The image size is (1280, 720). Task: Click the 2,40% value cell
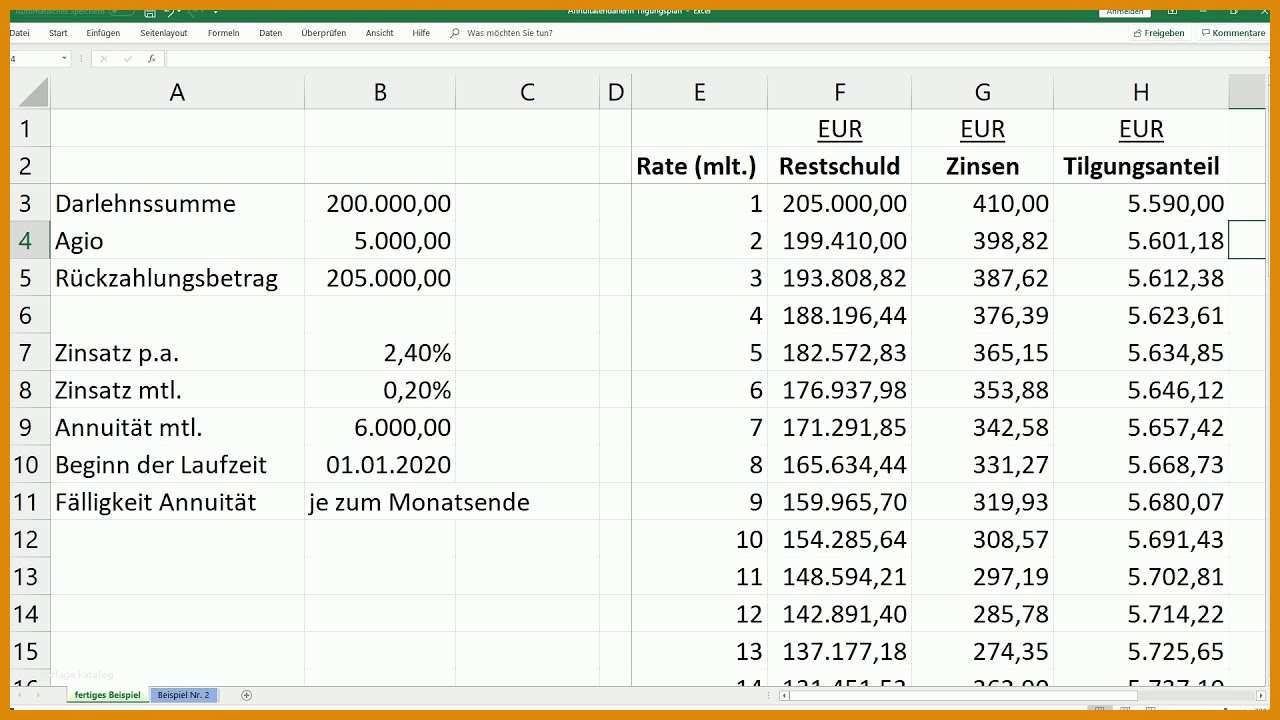[380, 352]
